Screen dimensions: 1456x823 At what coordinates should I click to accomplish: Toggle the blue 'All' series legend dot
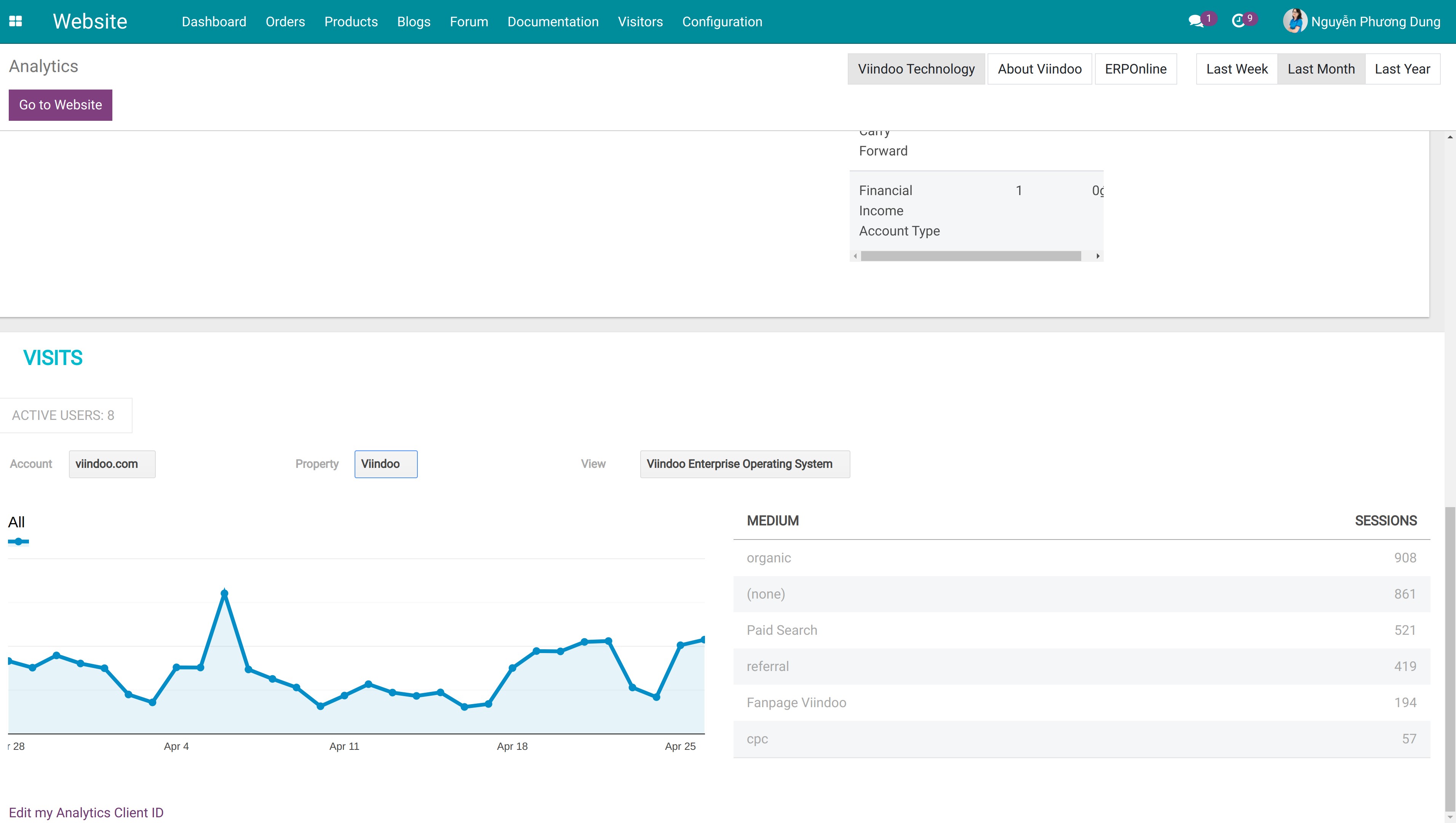18,541
